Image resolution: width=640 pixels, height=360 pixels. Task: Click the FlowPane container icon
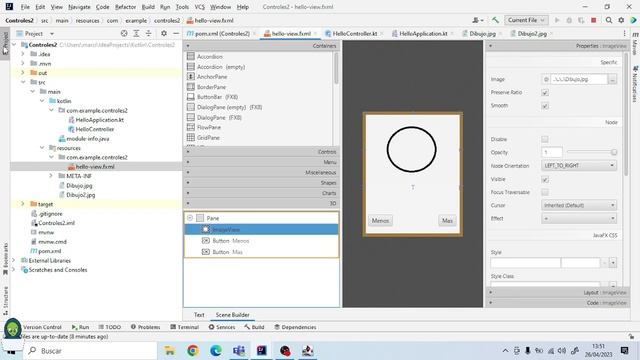pyautogui.click(x=191, y=127)
